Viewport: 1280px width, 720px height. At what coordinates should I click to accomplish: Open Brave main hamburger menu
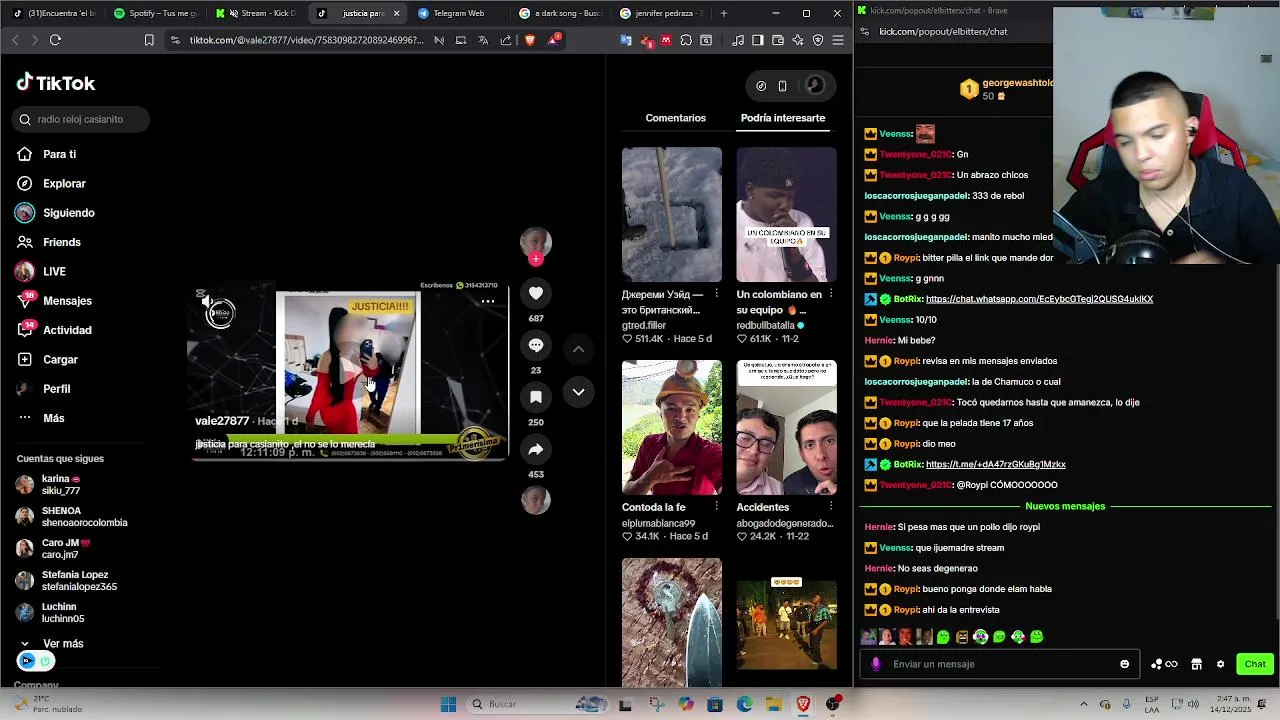(x=838, y=40)
